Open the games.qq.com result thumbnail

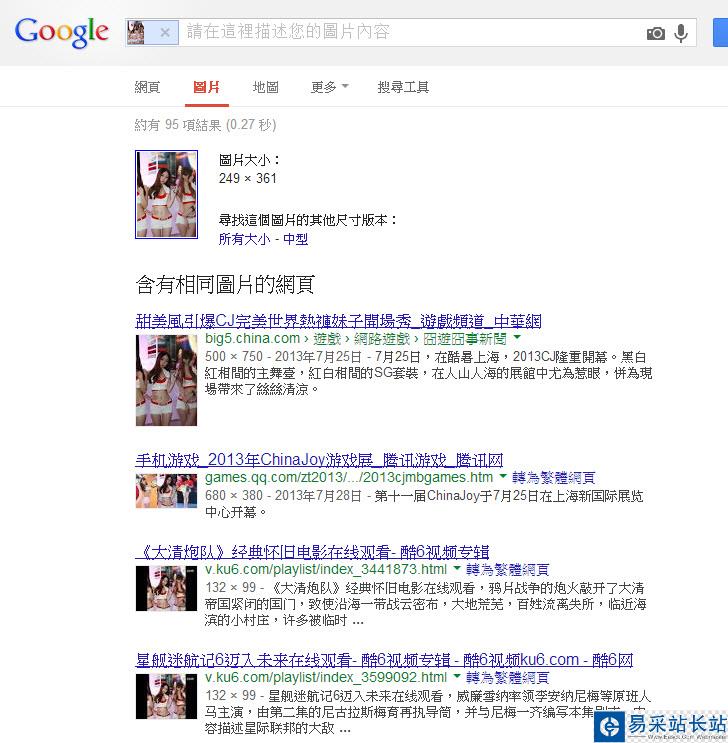[x=166, y=491]
